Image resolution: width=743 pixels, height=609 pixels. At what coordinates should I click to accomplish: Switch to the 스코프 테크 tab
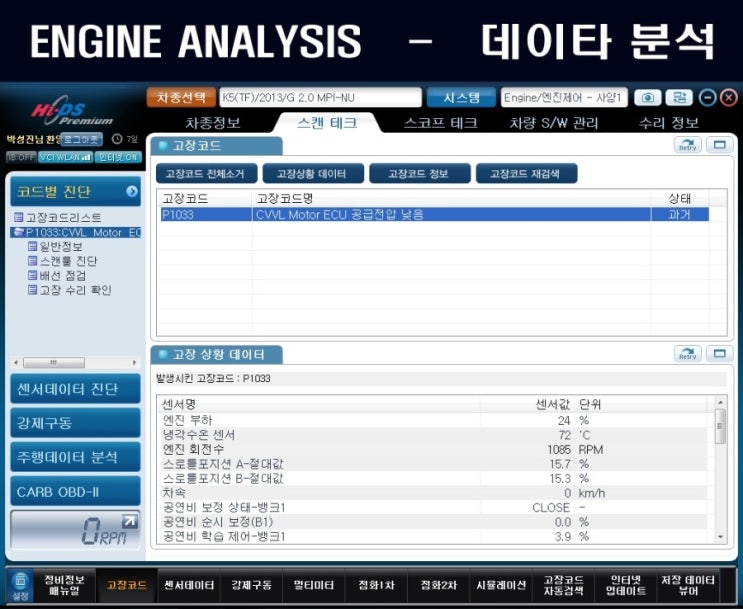[440, 123]
